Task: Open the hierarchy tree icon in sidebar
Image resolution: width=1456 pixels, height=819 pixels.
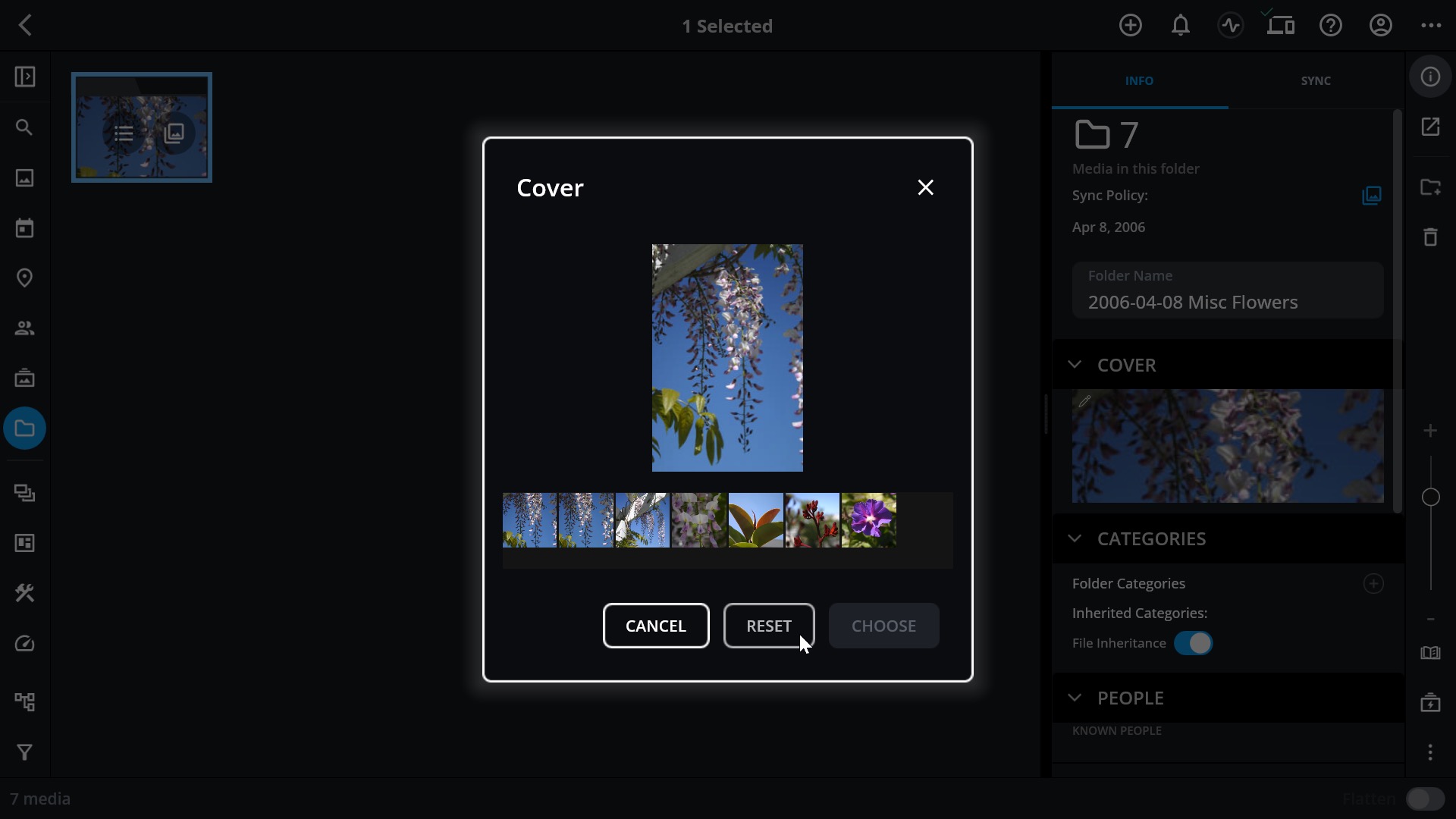Action: pos(25,702)
